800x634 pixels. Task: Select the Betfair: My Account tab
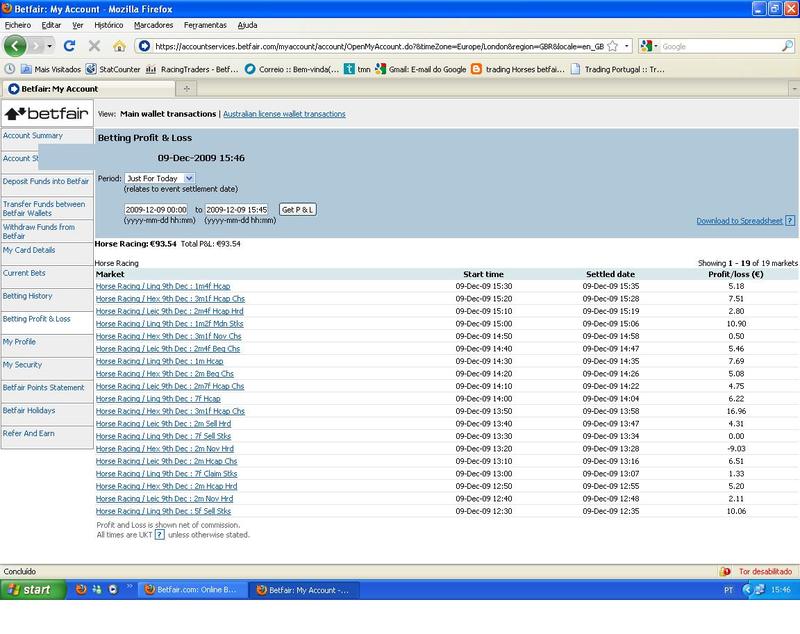coord(89,89)
